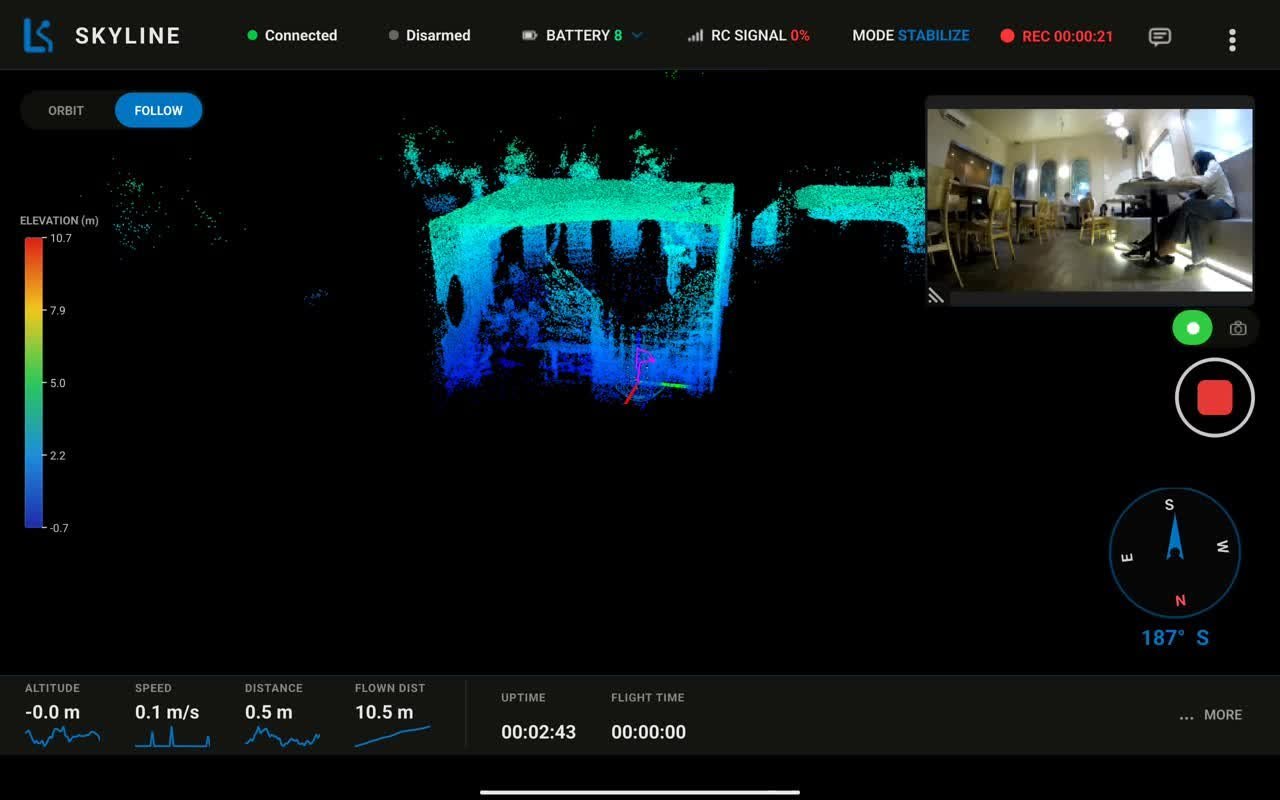Select the FOLLOW view mode
This screenshot has width=1280, height=800.
click(159, 110)
